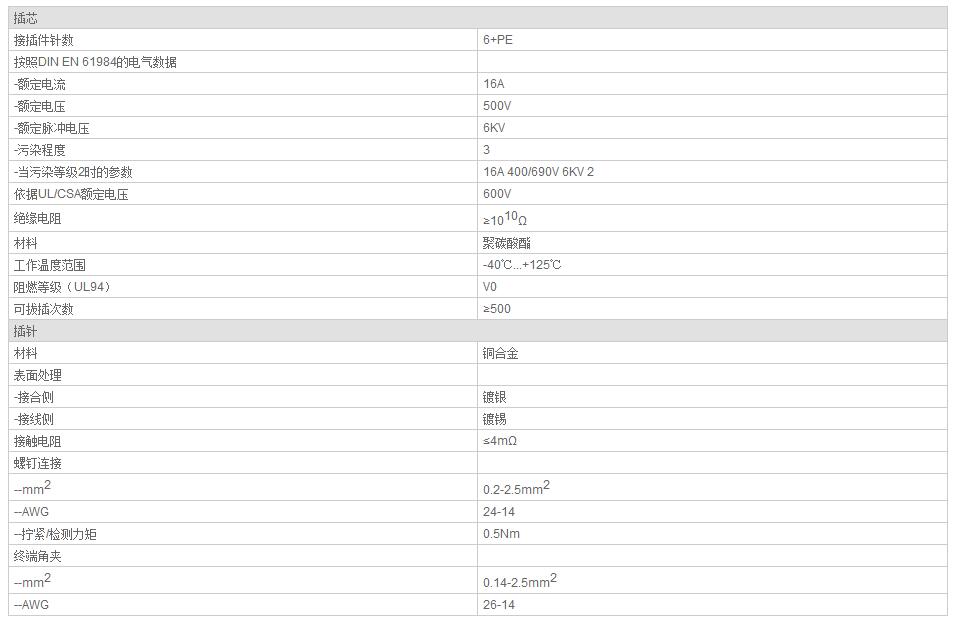The height and width of the screenshot is (623, 957).
Task: Select the 6KV impulse voltage value
Action: coord(494,128)
